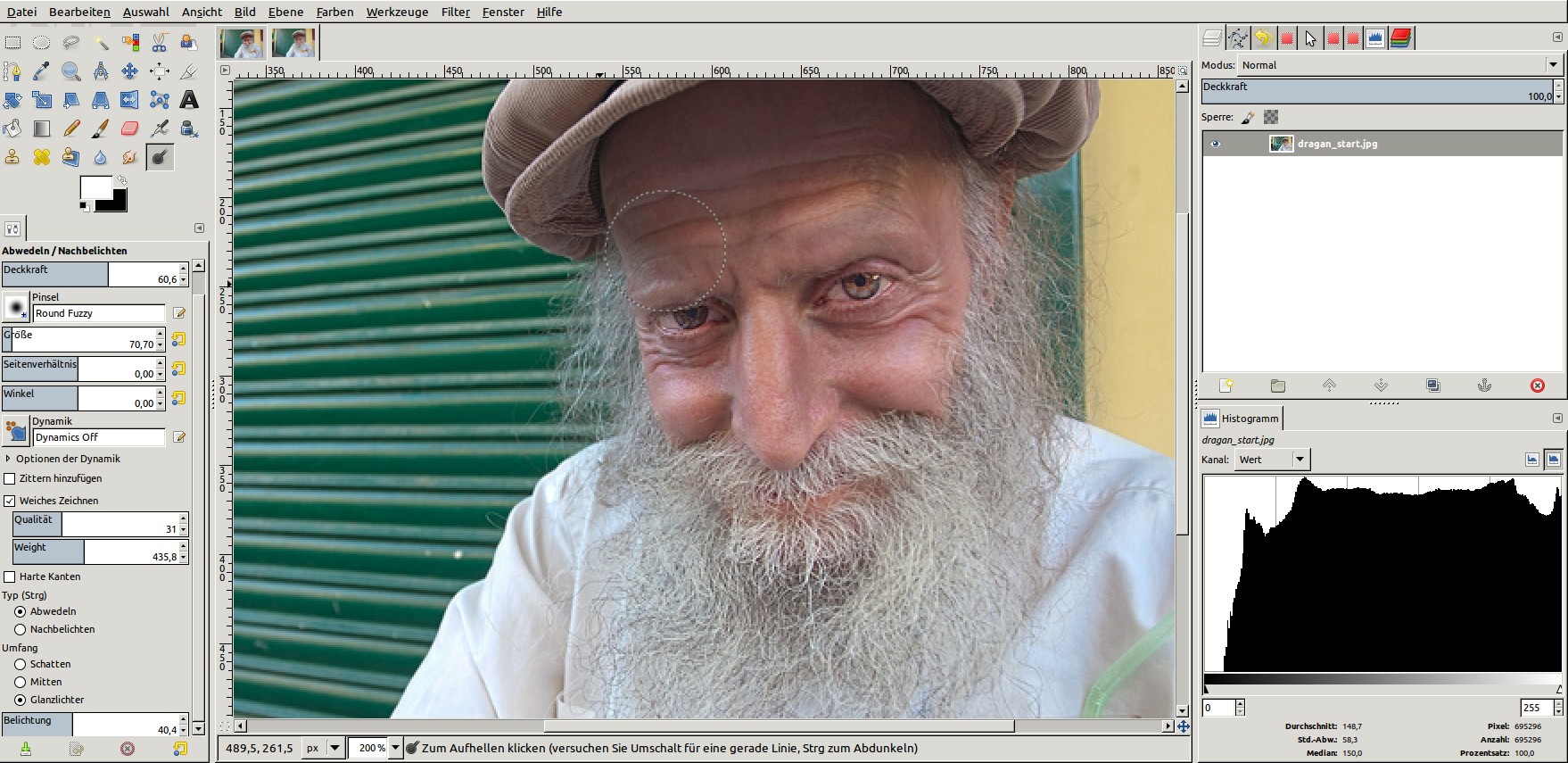This screenshot has width=1568, height=763.
Task: Select the Heal tool (yellow bandage)
Action: (x=42, y=157)
